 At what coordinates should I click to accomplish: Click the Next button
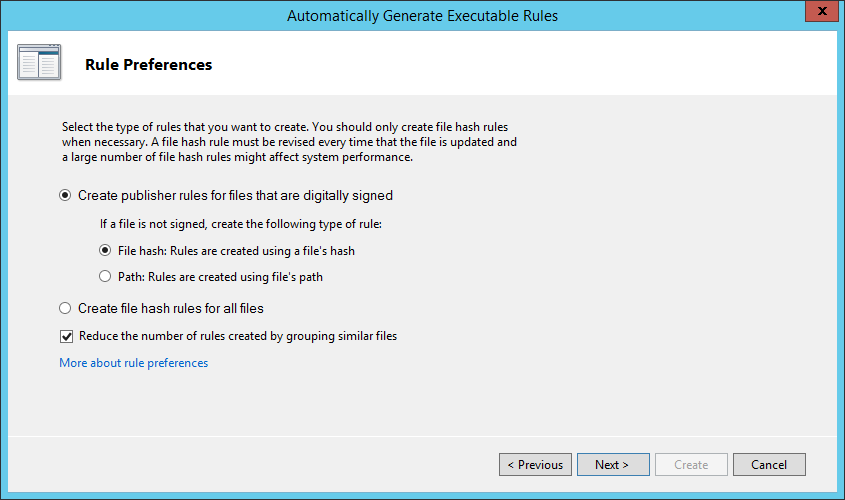click(613, 464)
